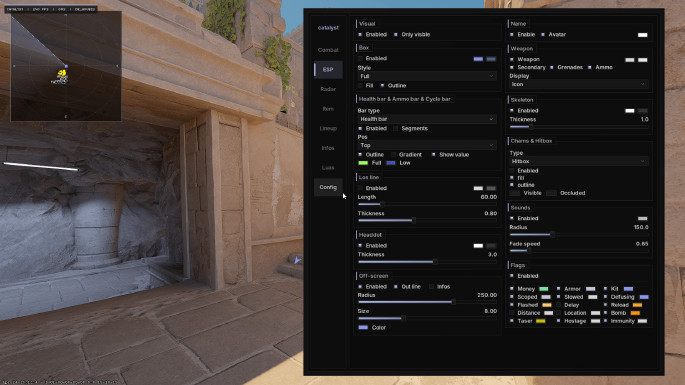Adjust the Fade speed slider

tap(579, 251)
